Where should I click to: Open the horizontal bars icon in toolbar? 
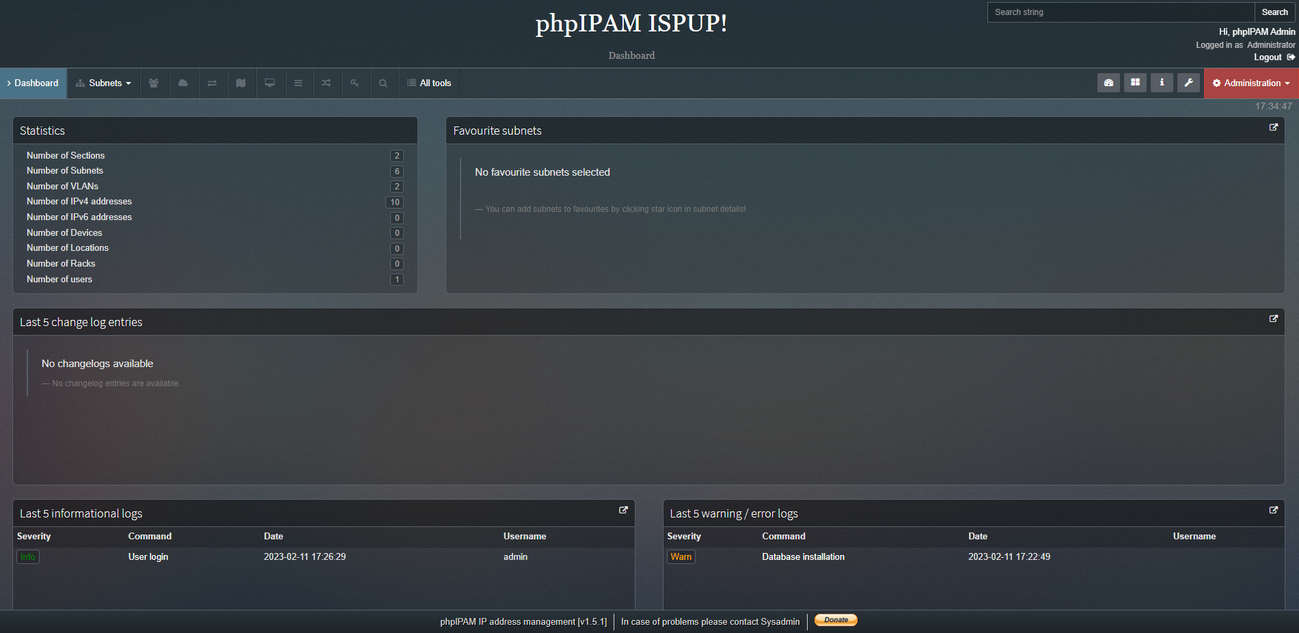click(298, 83)
